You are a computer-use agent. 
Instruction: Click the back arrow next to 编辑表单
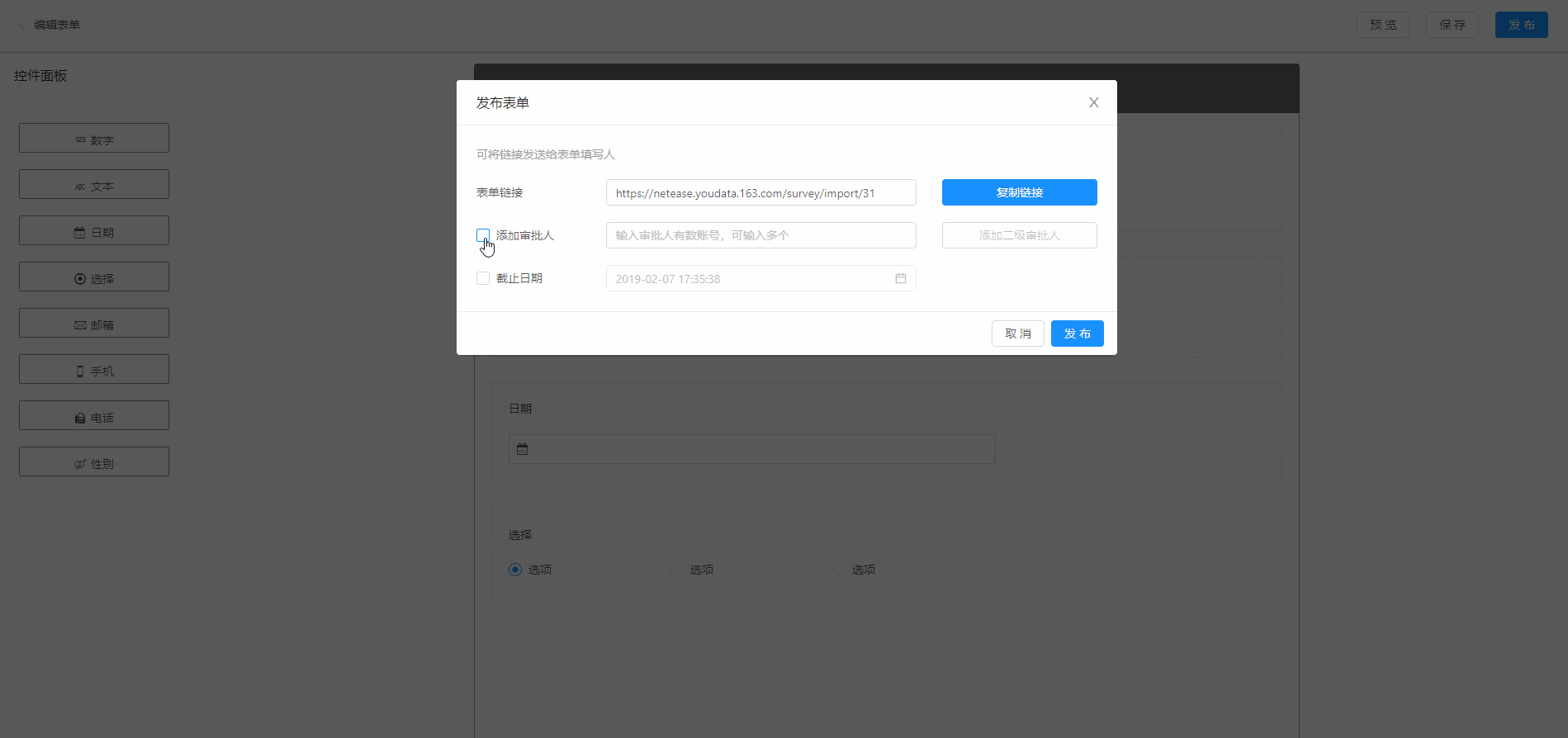tap(21, 25)
